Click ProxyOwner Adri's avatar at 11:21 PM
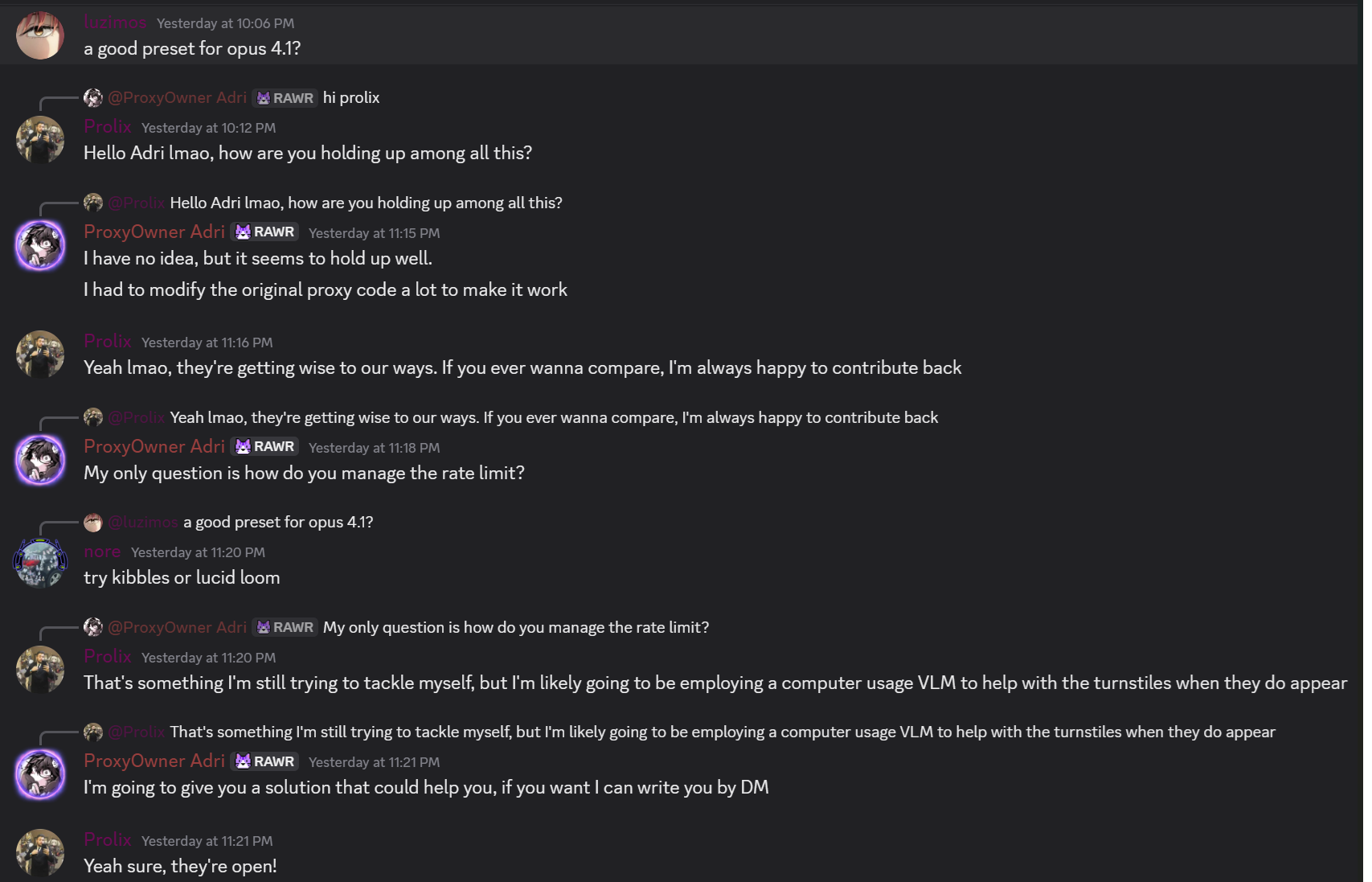The width and height of the screenshot is (1372, 882). coord(40,774)
